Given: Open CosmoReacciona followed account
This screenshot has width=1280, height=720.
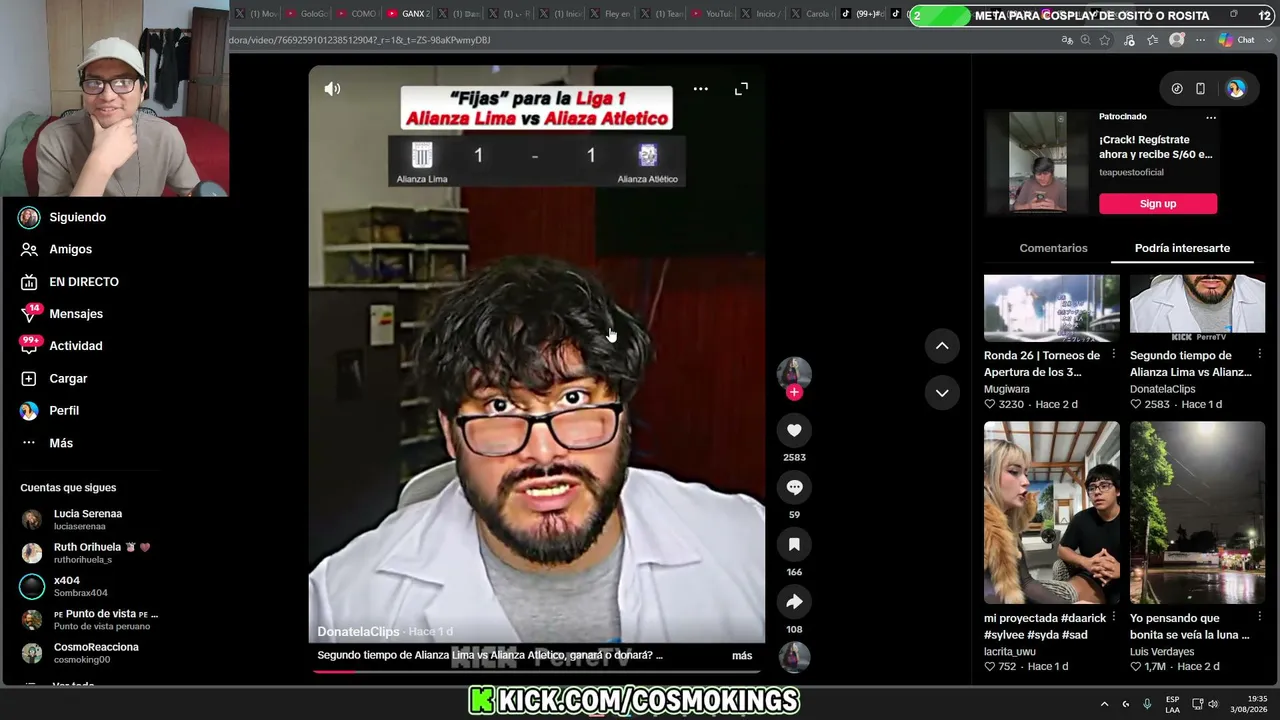Looking at the screenshot, I should (80, 653).
